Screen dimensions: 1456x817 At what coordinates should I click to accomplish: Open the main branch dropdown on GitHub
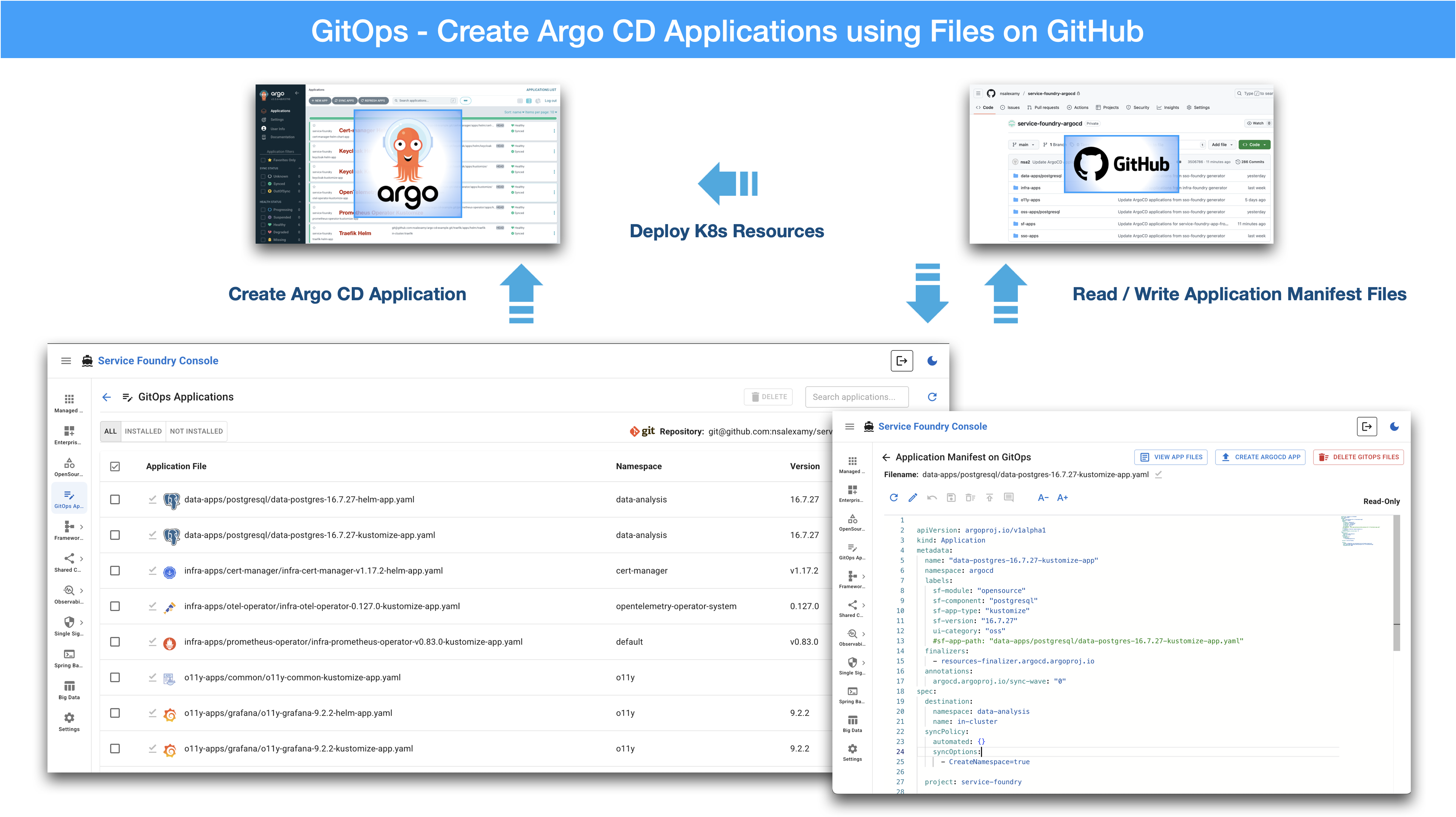[1023, 145]
